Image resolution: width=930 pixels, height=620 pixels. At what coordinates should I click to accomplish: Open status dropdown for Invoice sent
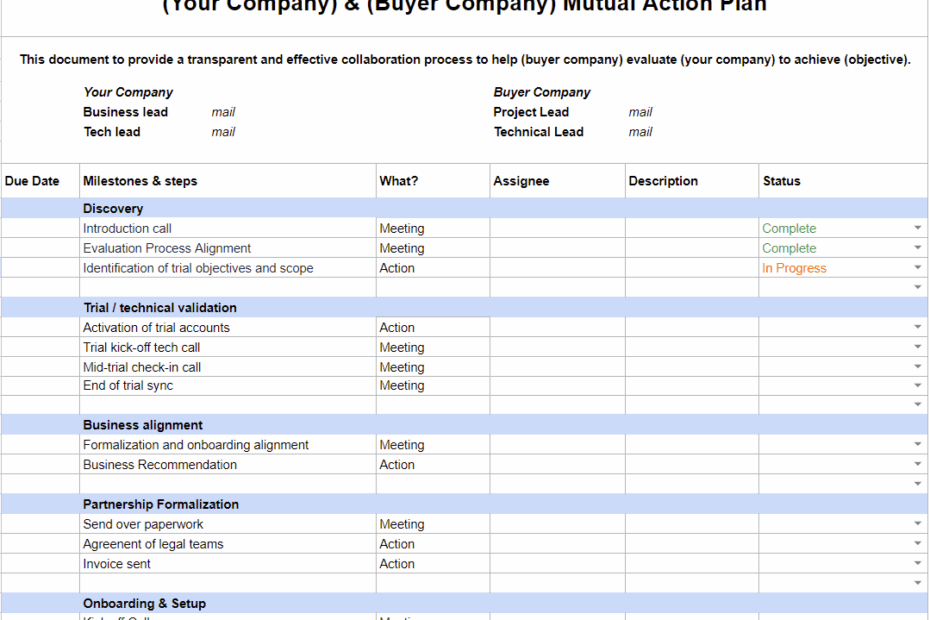(x=917, y=563)
